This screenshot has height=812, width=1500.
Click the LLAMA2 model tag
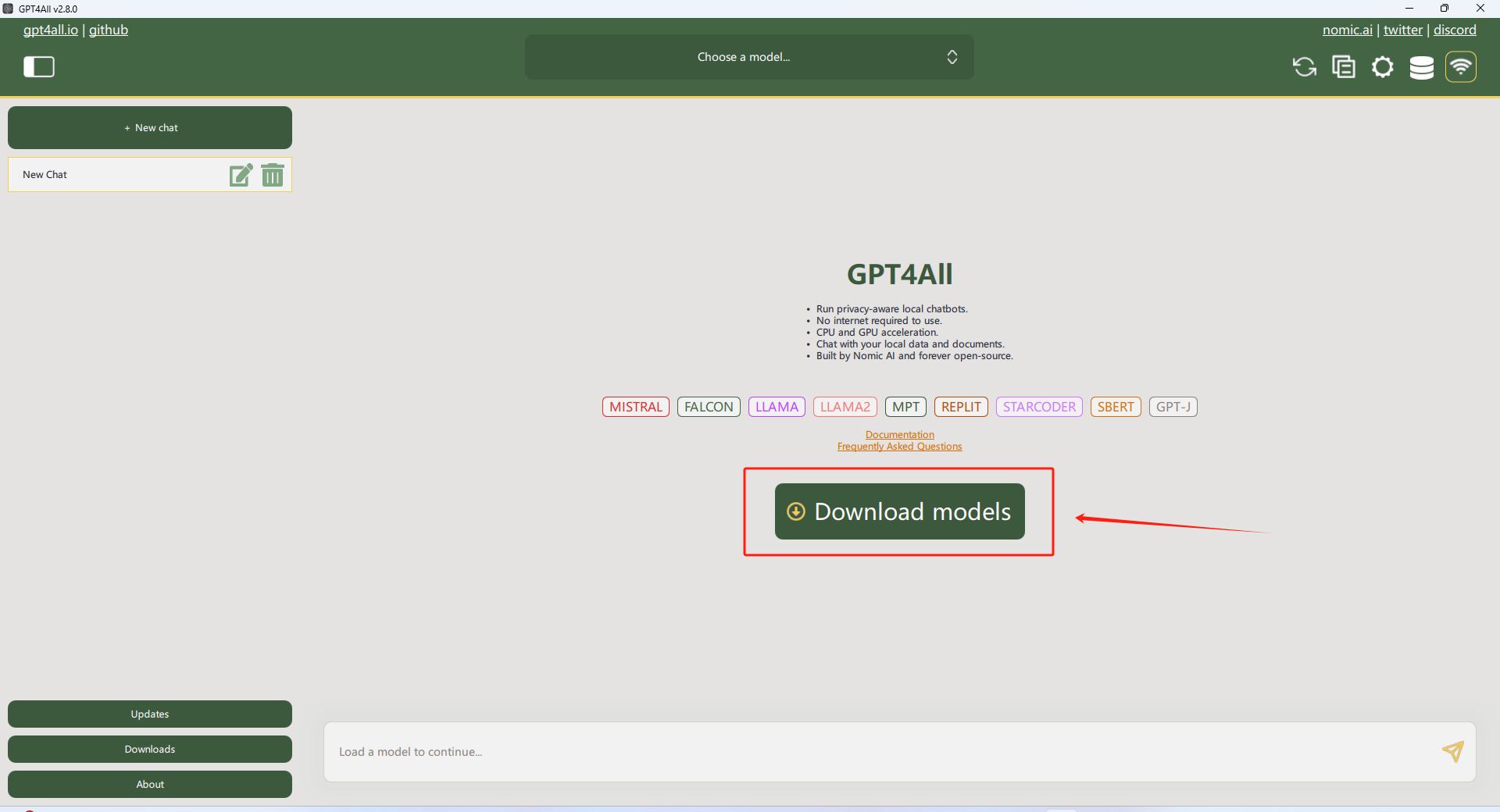point(845,407)
